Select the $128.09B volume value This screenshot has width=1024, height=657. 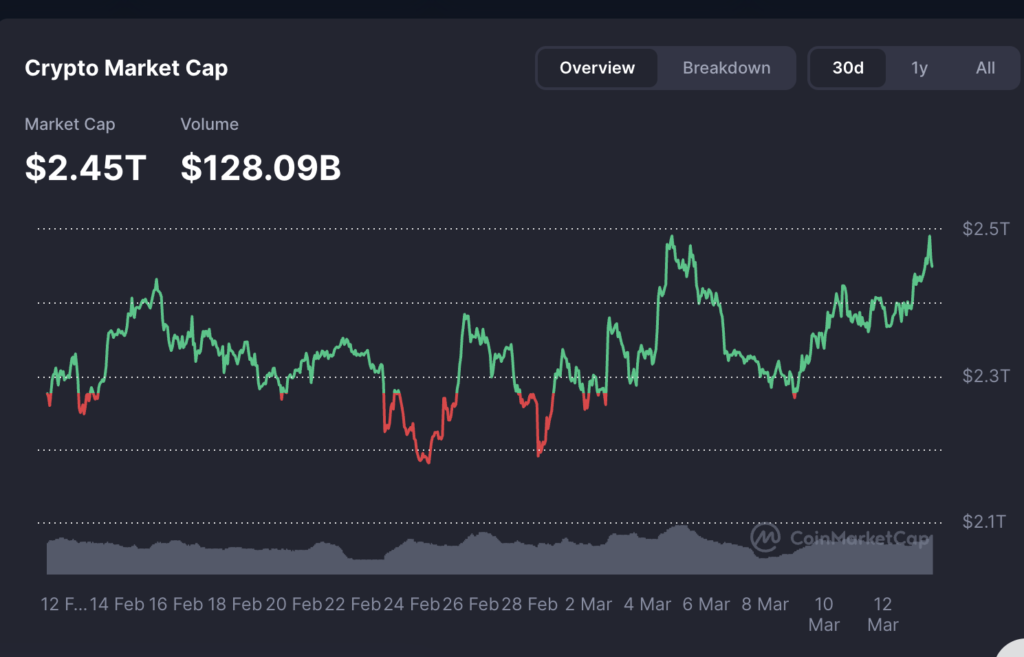pyautogui.click(x=260, y=168)
